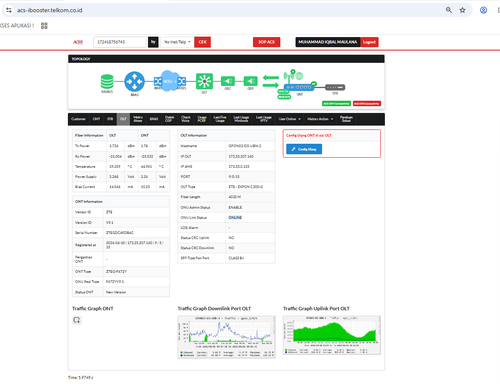Click the black 'by' button beside the number field
The height and width of the screenshot is (384, 500).
tap(153, 42)
